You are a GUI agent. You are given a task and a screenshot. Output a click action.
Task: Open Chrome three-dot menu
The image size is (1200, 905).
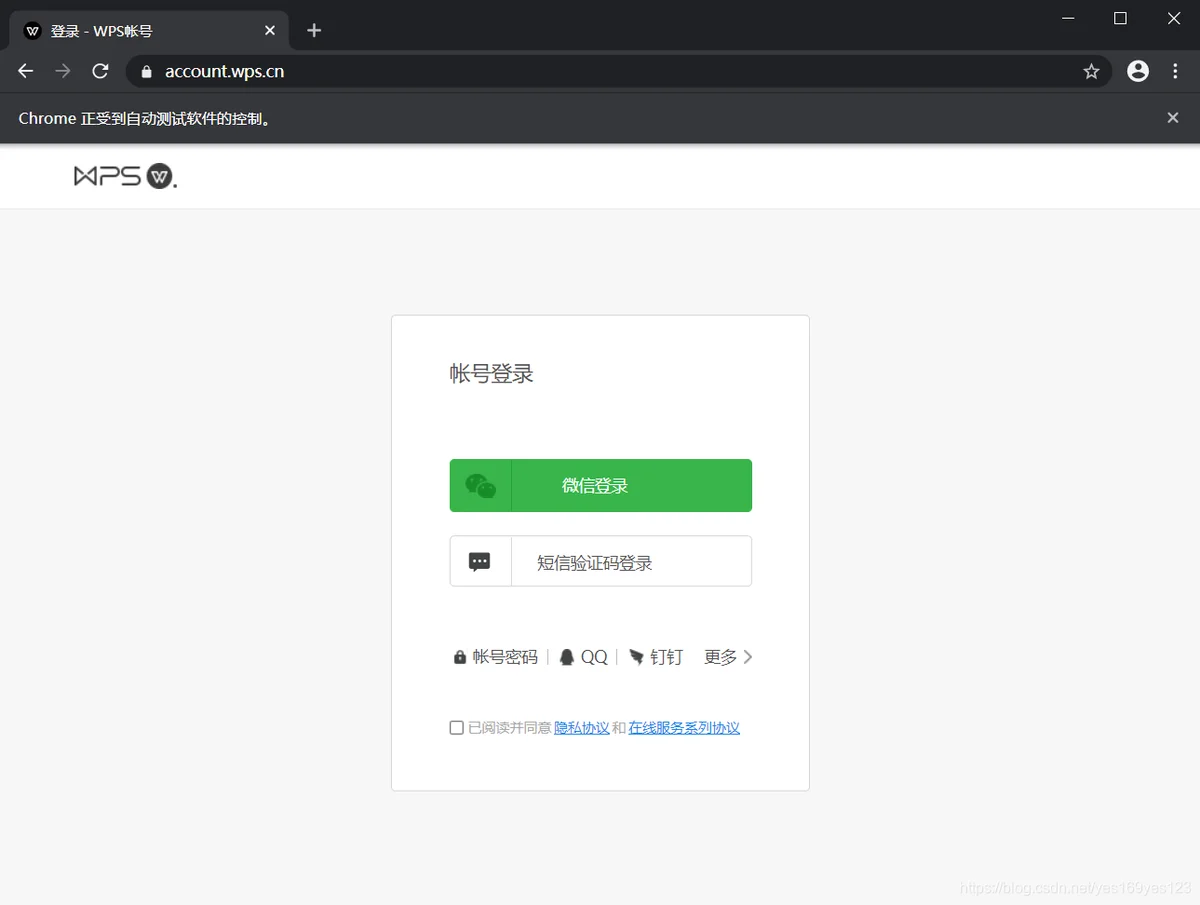[x=1175, y=71]
